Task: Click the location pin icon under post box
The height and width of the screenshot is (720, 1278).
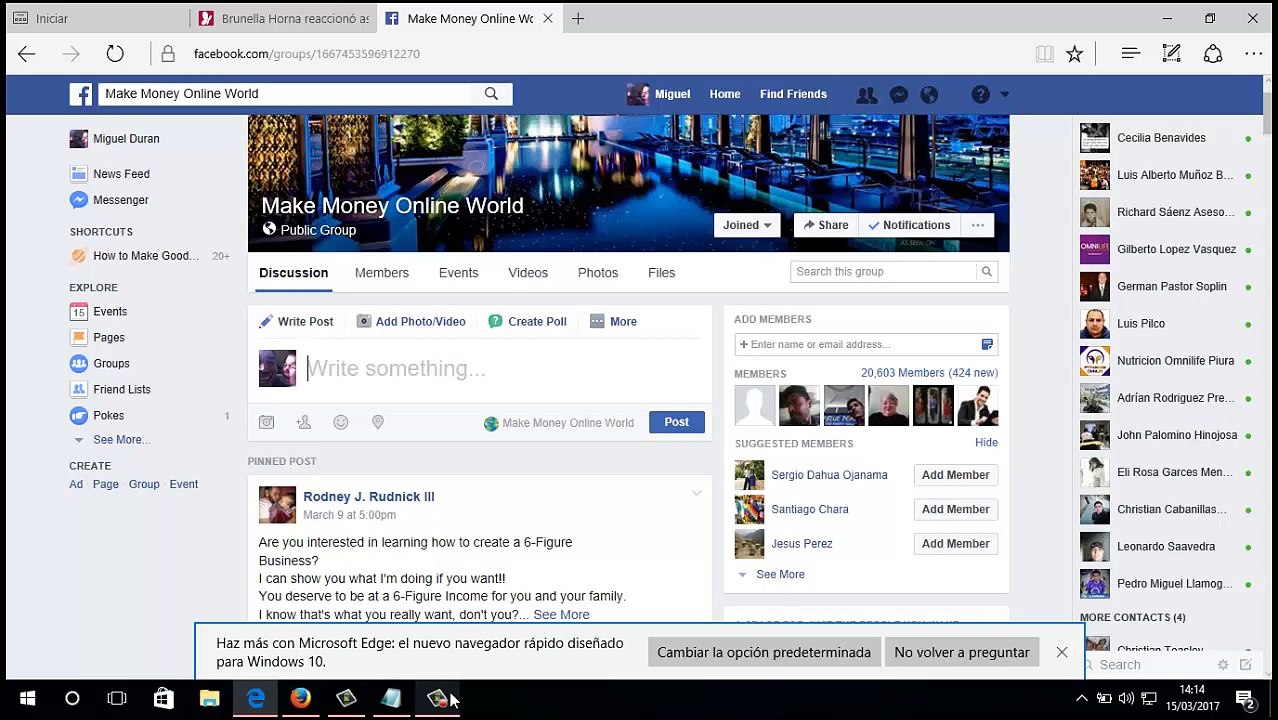Action: (378, 423)
